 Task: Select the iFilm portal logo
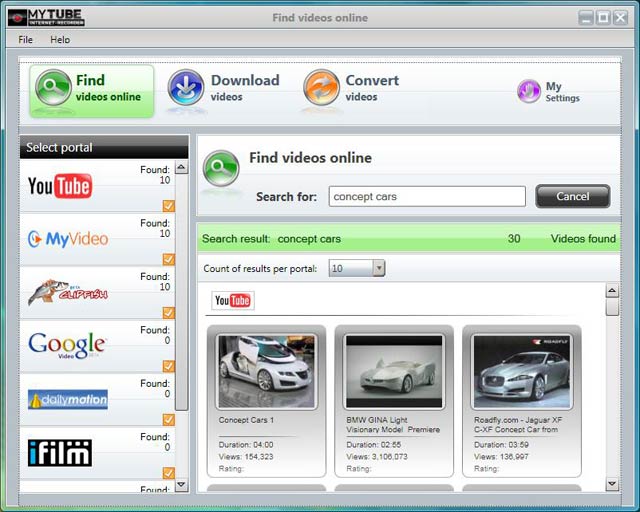(60, 453)
